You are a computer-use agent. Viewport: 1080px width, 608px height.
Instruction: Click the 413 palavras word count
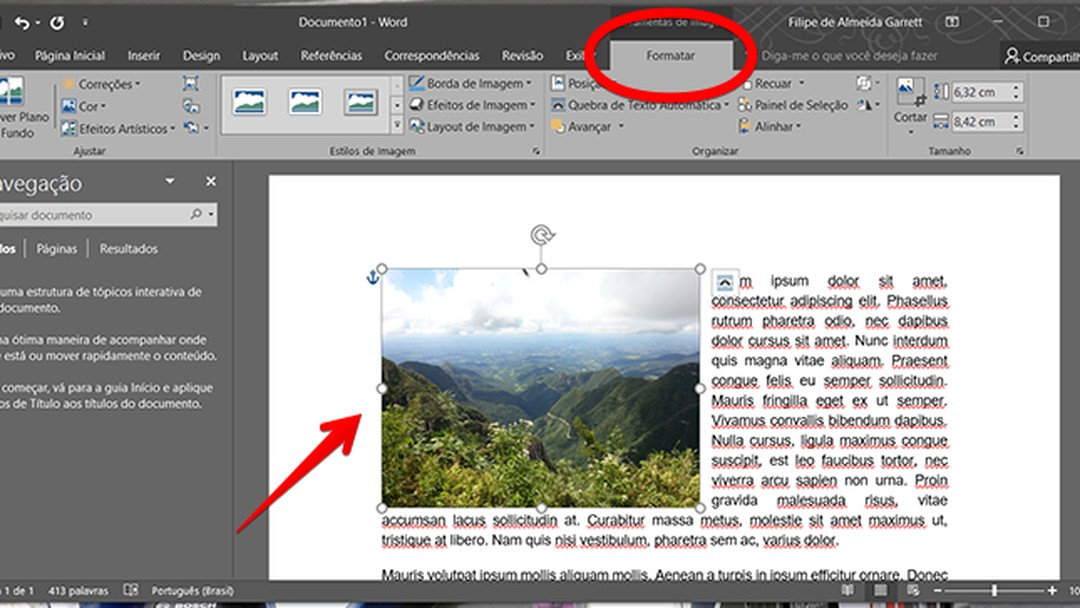(x=80, y=591)
